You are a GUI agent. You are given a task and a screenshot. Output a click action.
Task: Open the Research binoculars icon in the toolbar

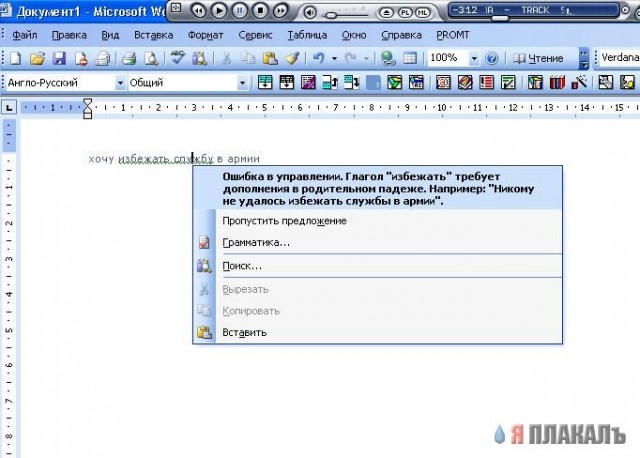tap(200, 58)
